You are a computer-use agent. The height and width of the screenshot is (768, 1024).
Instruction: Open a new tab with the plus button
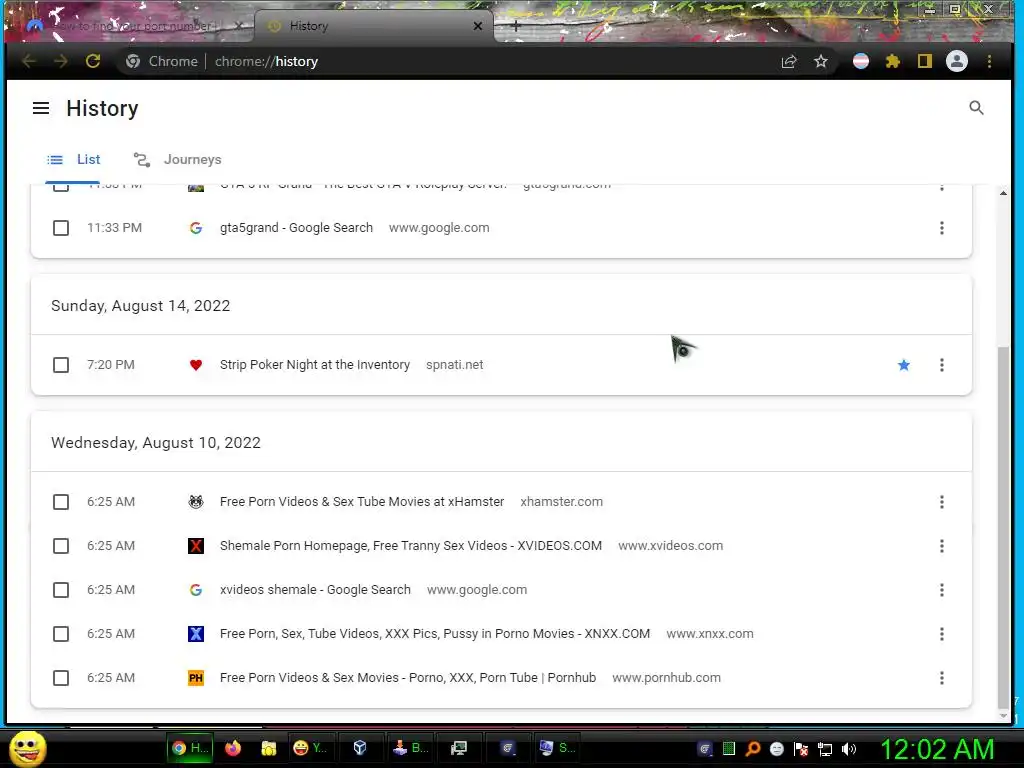tap(515, 26)
